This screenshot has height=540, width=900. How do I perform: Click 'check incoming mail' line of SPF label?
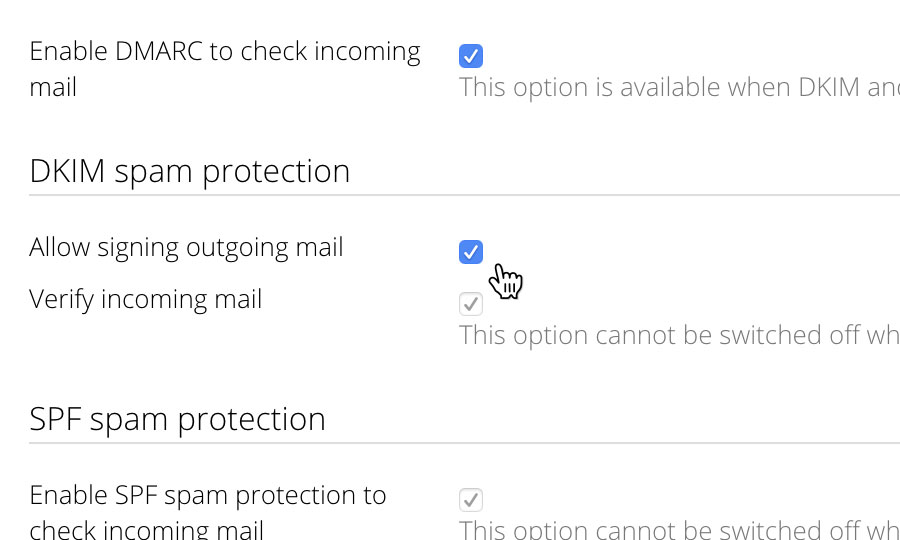coord(146,530)
